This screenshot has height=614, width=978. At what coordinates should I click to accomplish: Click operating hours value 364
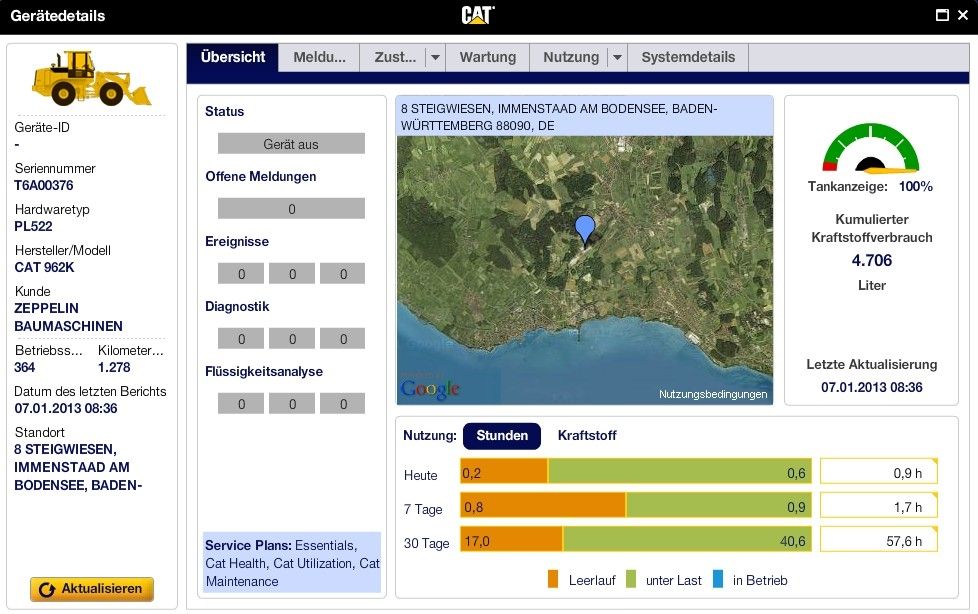pyautogui.click(x=24, y=368)
